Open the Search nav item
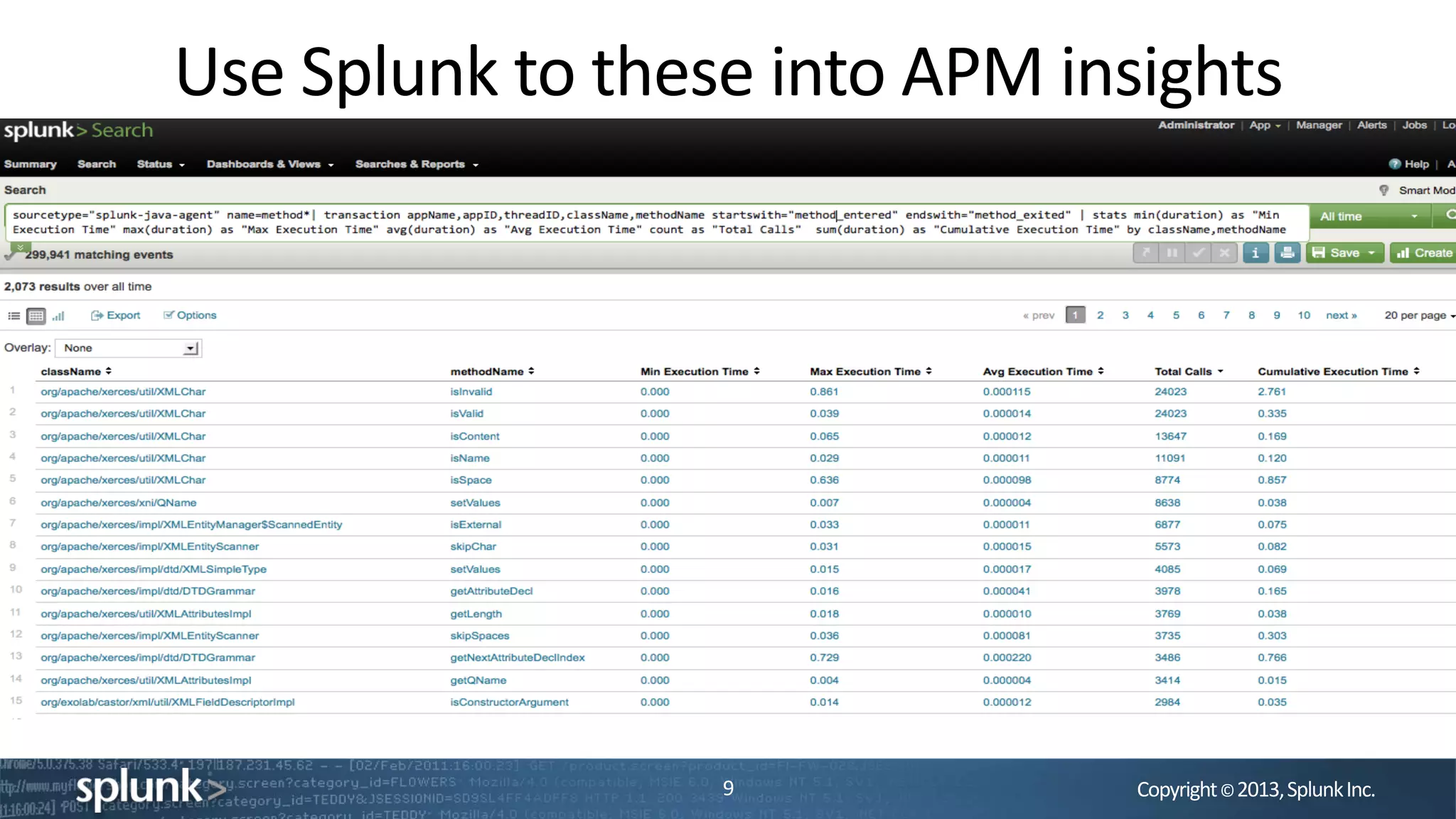The image size is (1456, 819). [x=97, y=164]
